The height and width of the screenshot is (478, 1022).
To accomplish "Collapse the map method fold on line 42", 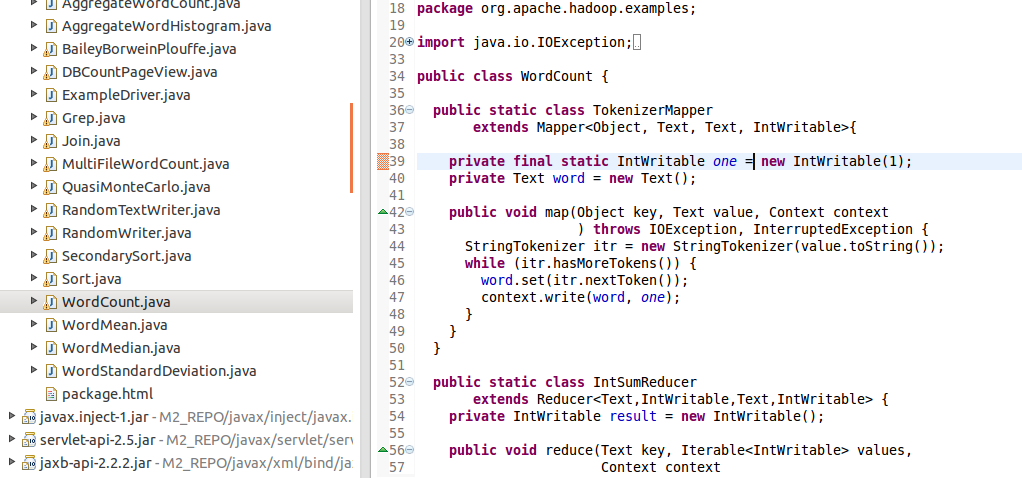I will point(410,212).
